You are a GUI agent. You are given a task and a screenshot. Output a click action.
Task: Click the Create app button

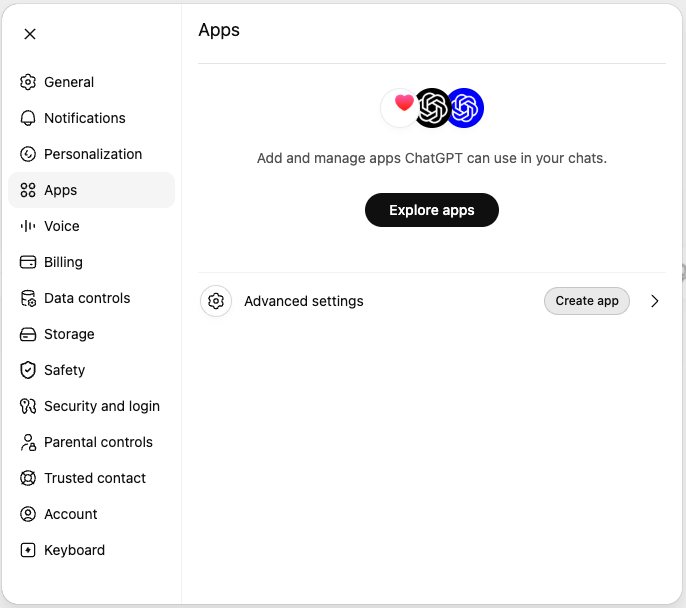[587, 301]
